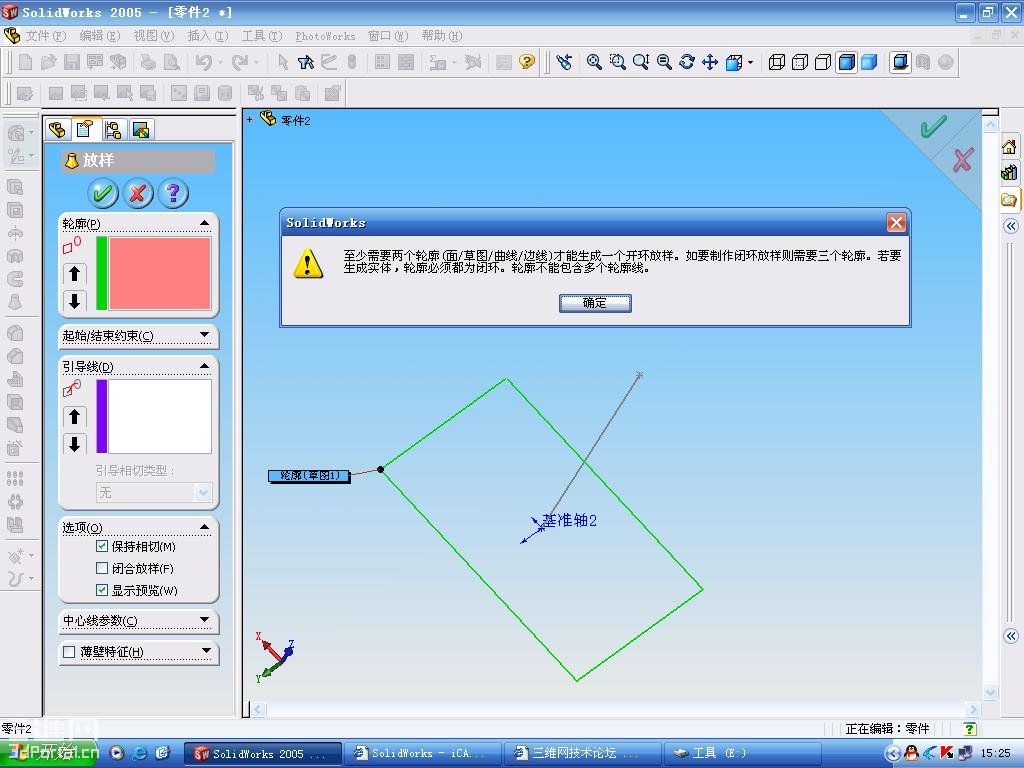Image resolution: width=1024 pixels, height=768 pixels.
Task: Toggle the 显示预览(W) checkbox
Action: click(x=102, y=590)
